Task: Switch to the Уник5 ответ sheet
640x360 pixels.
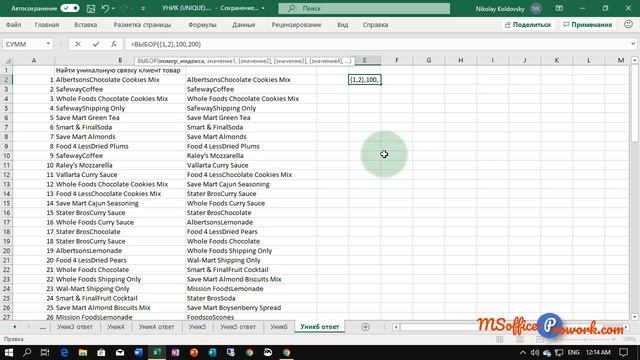Action: (x=238, y=327)
